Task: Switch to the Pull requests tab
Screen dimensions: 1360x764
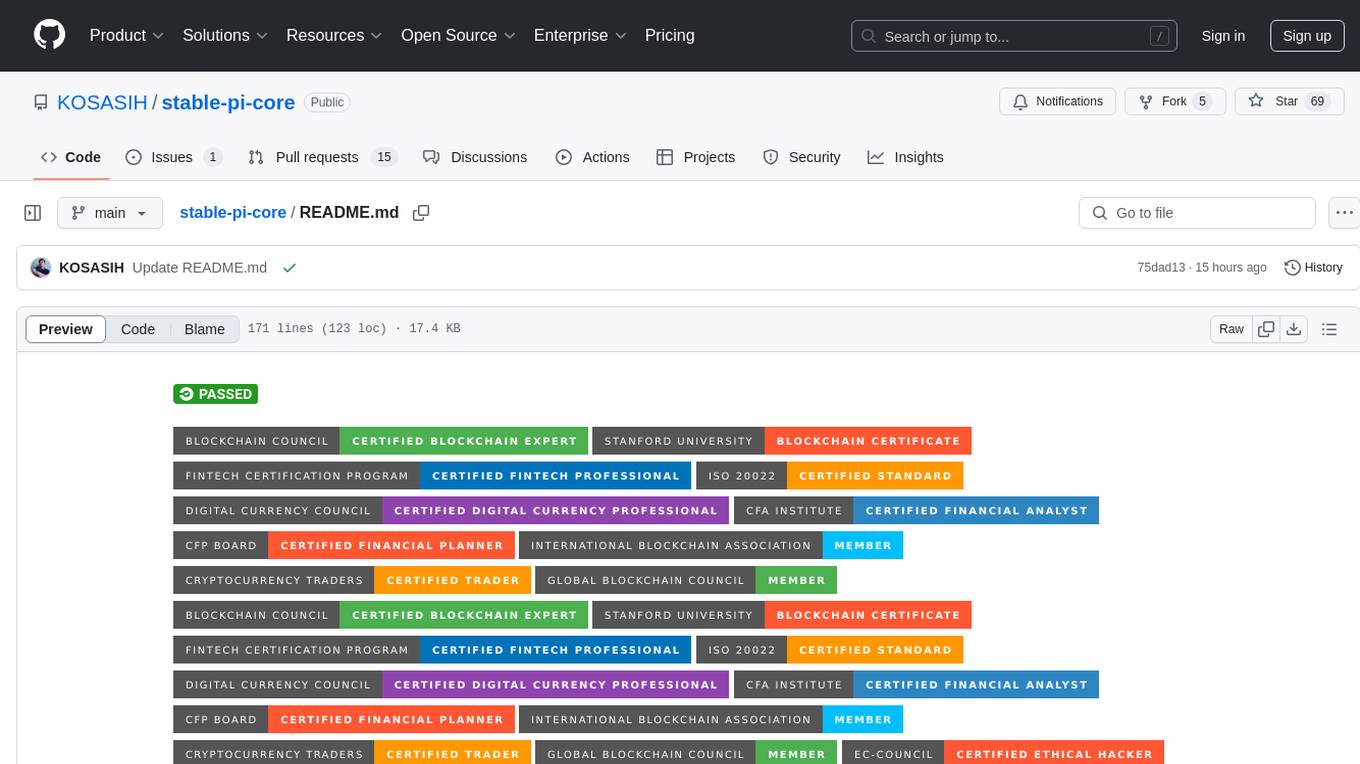Action: (x=322, y=157)
